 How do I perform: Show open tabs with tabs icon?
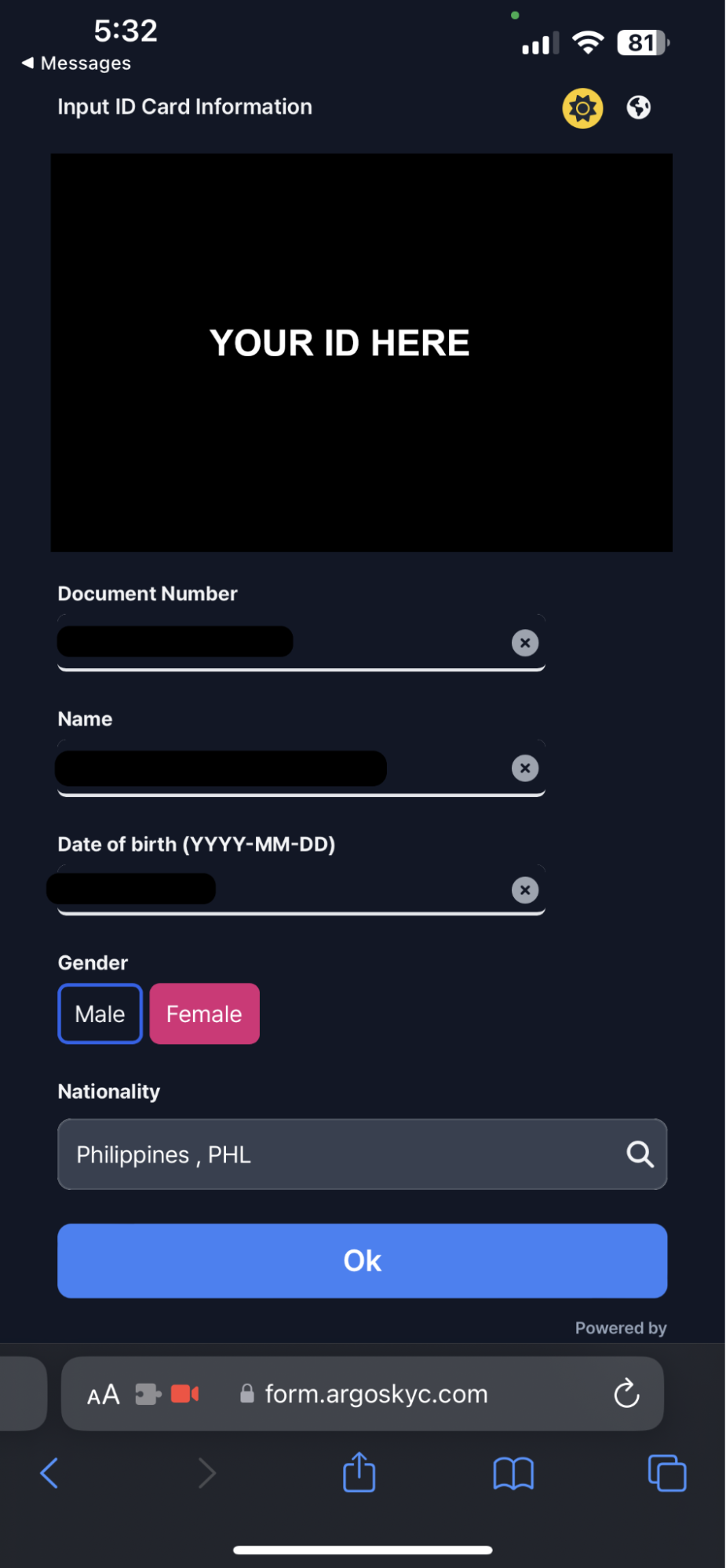[667, 1473]
